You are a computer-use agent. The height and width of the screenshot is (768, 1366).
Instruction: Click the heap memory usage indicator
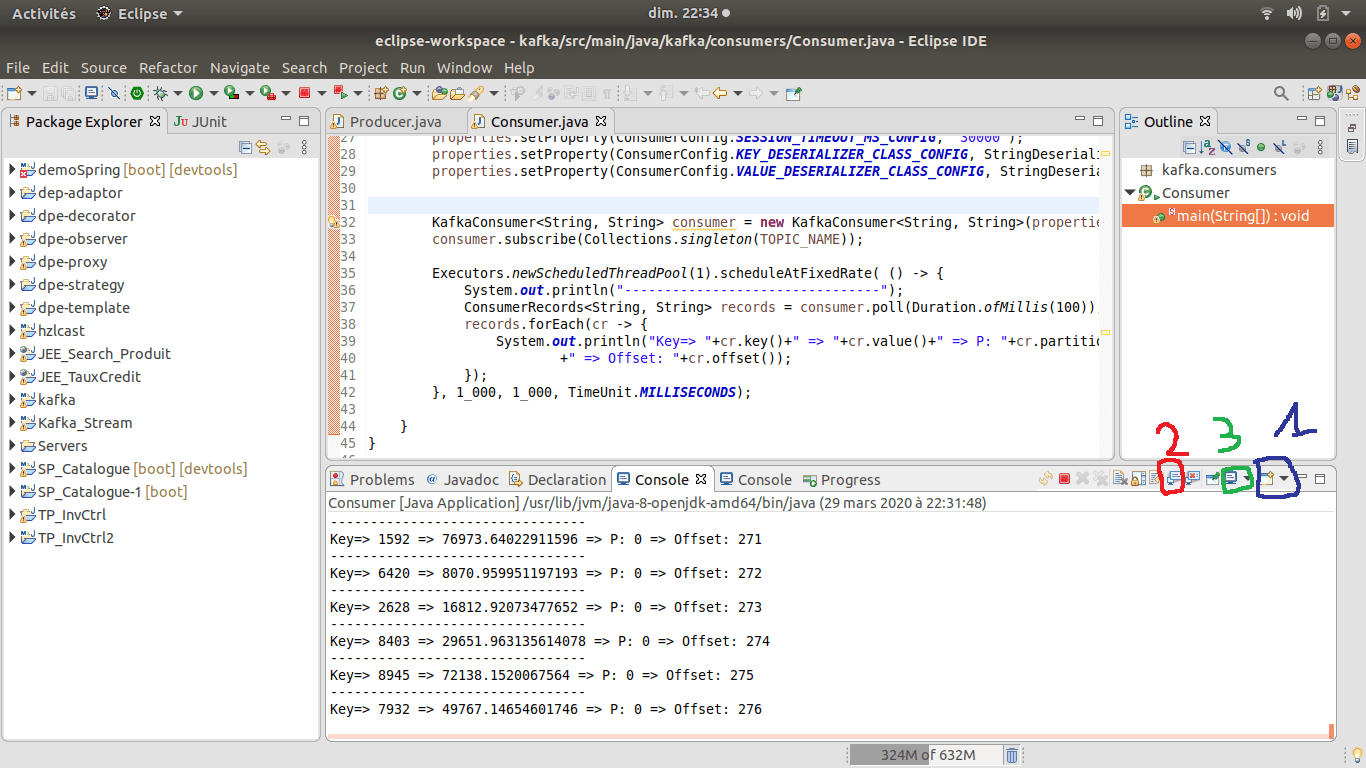click(925, 754)
